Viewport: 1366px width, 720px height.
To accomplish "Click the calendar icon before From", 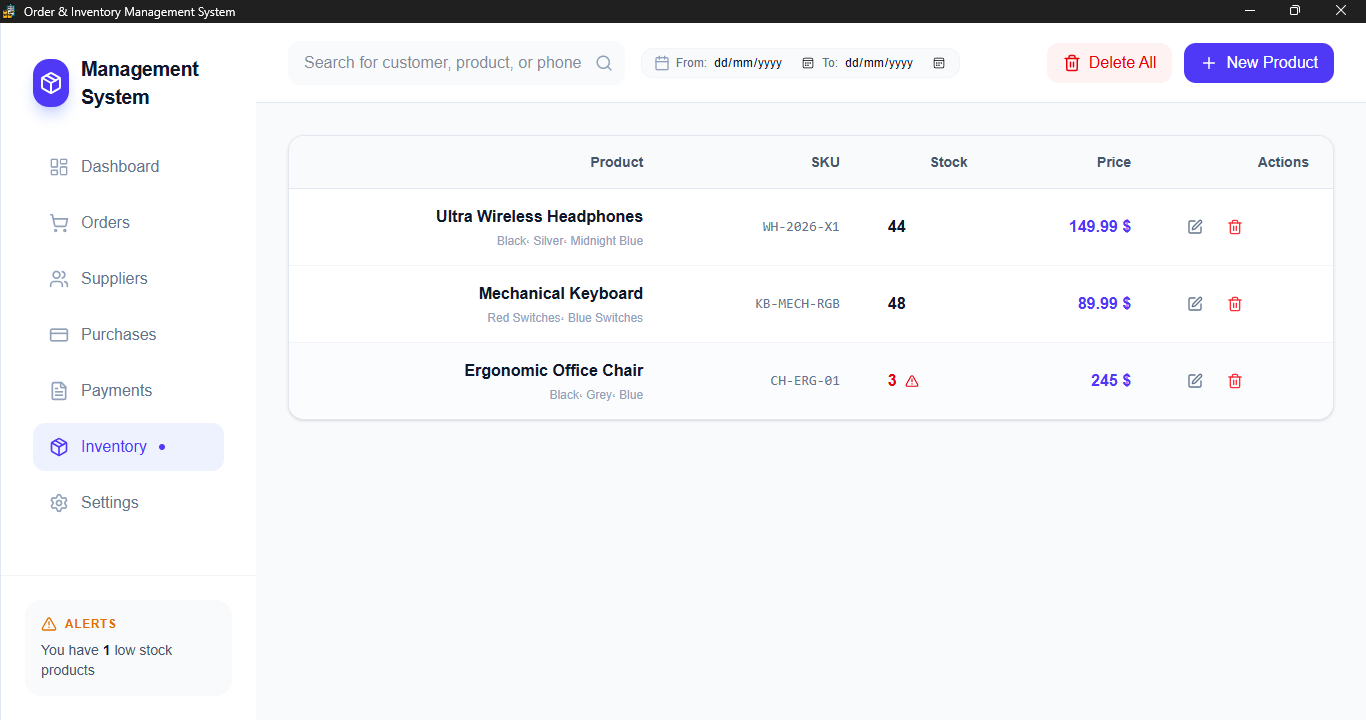I will [x=662, y=63].
